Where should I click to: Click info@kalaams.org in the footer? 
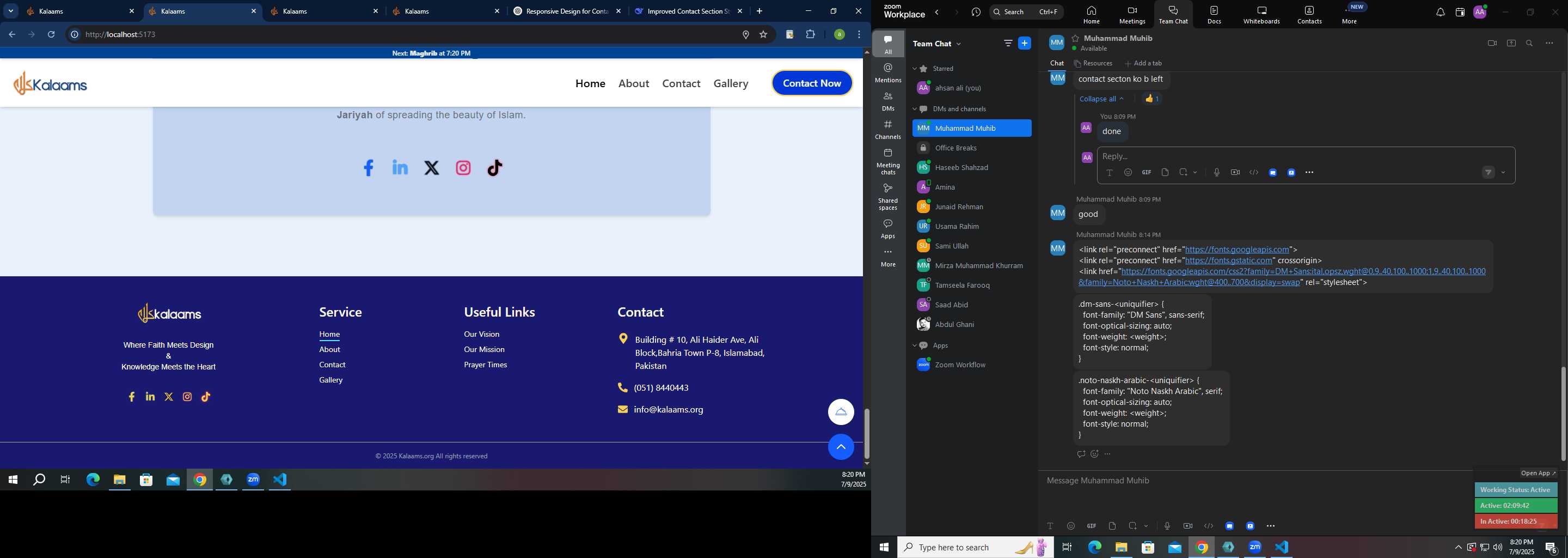[x=669, y=410]
